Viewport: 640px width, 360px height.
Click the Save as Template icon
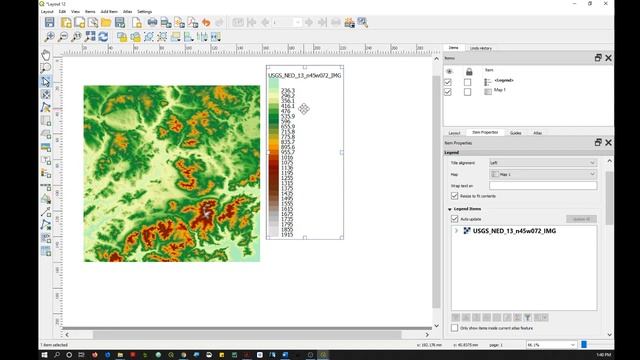[x=120, y=22]
